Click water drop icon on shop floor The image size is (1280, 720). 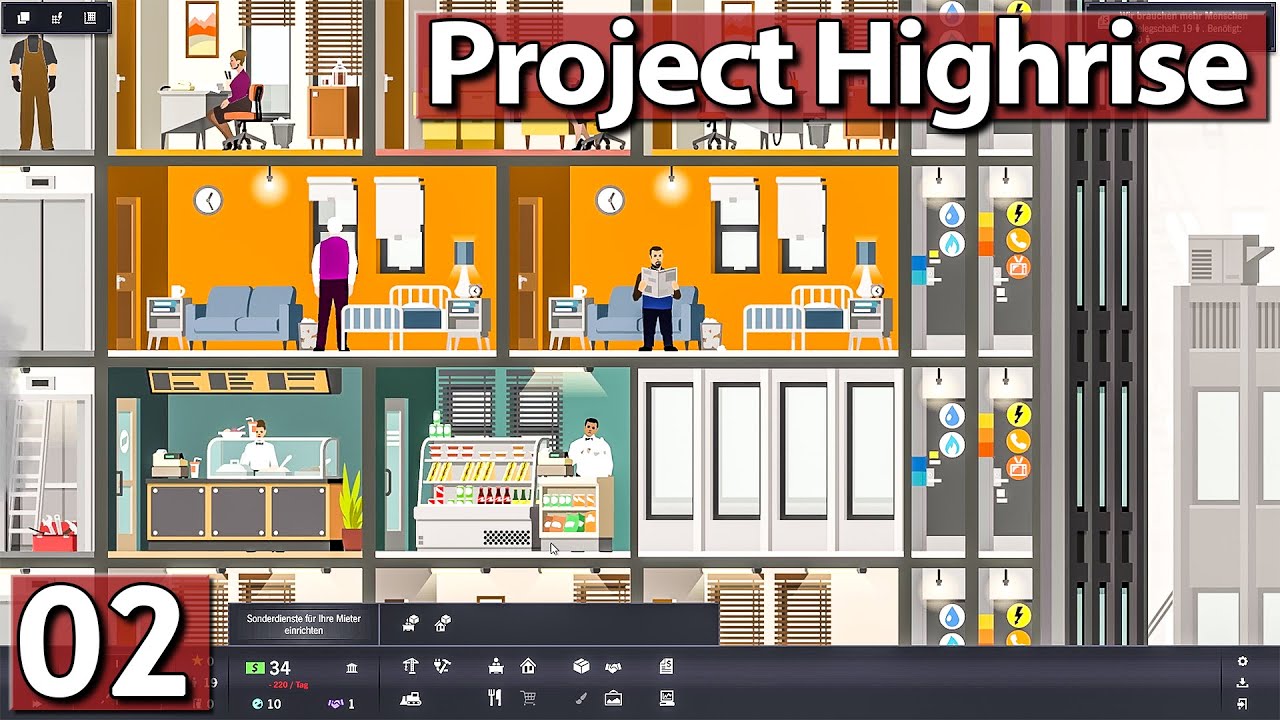click(951, 415)
